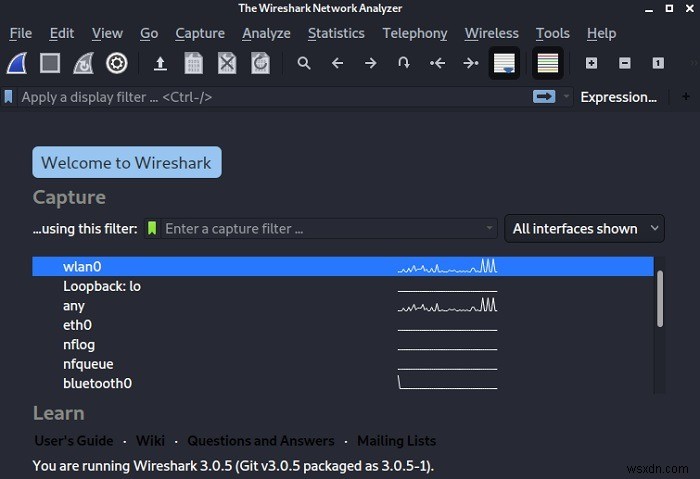Screen dimensions: 700x479
Task: Open a capture file with the upload arrow icon
Action: [160, 63]
